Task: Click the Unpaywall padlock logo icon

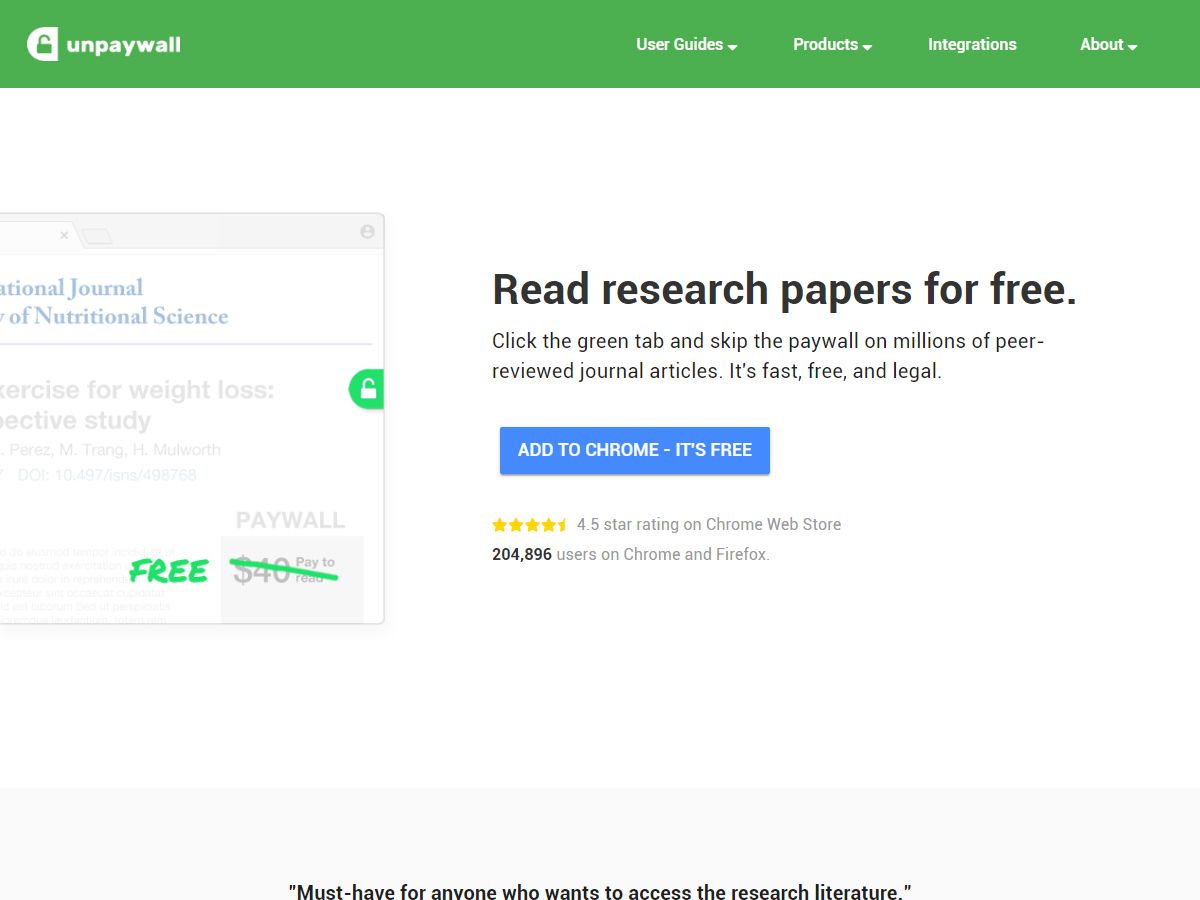Action: (42, 44)
